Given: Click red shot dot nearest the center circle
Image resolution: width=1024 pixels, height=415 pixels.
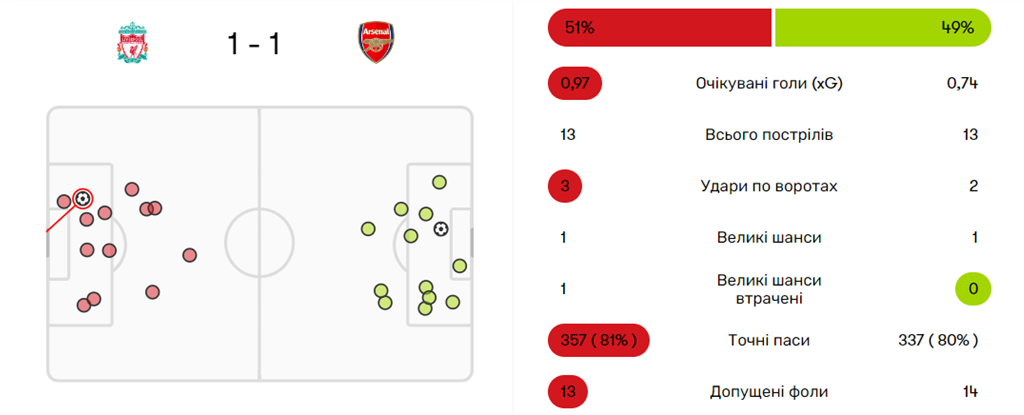Looking at the screenshot, I should (x=189, y=255).
